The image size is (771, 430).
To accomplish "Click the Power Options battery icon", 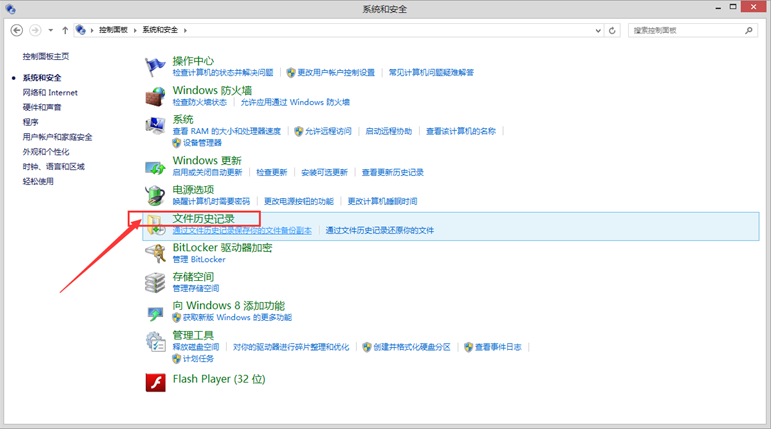I will point(155,196).
